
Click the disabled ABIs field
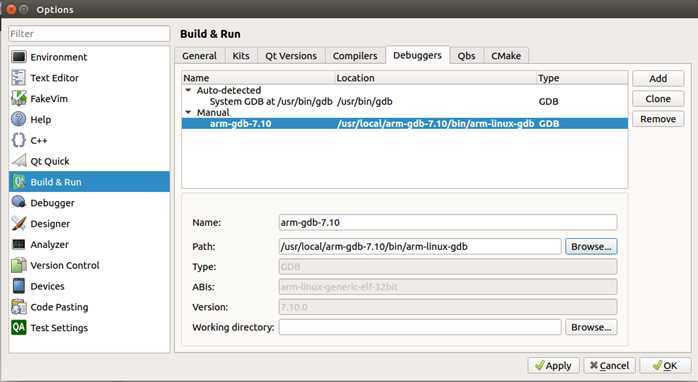tap(448, 287)
